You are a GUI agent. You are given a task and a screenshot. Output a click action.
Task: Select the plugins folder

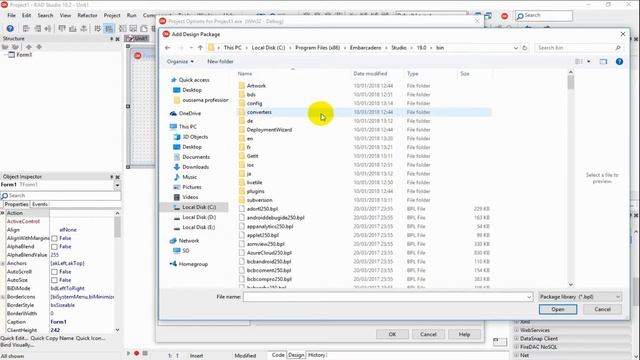pyautogui.click(x=256, y=191)
